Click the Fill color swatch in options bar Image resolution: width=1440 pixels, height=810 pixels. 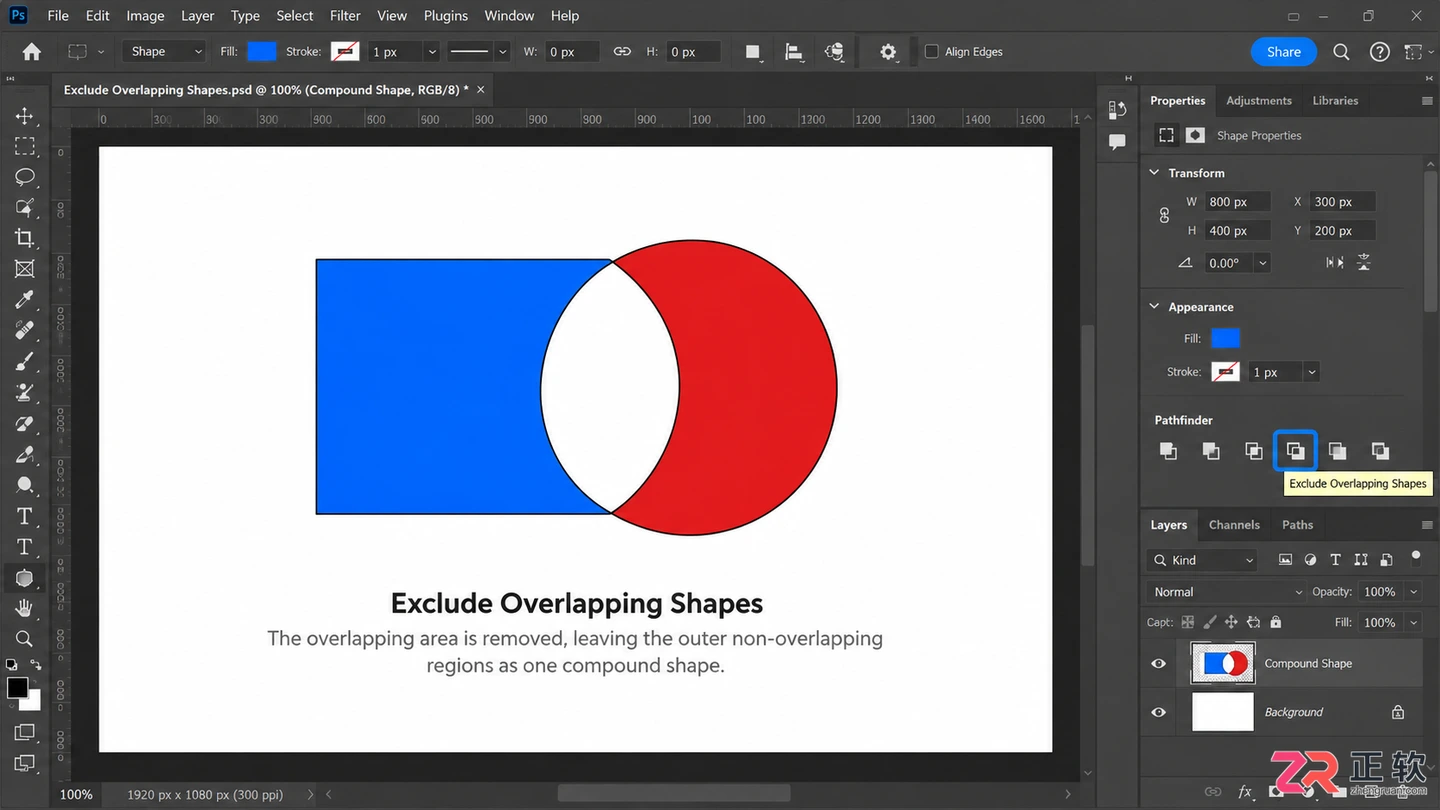[262, 52]
